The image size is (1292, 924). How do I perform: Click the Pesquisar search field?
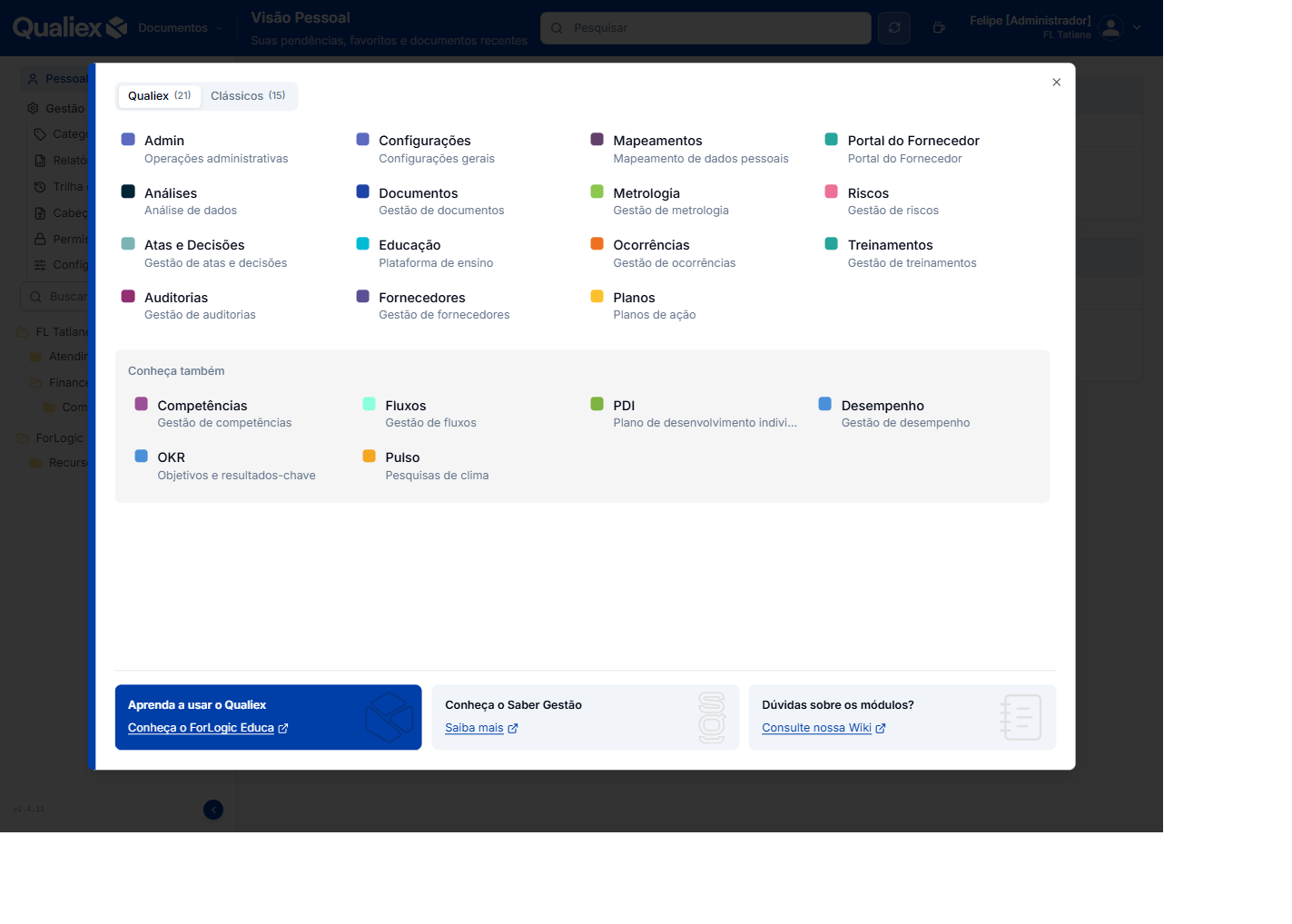705,28
